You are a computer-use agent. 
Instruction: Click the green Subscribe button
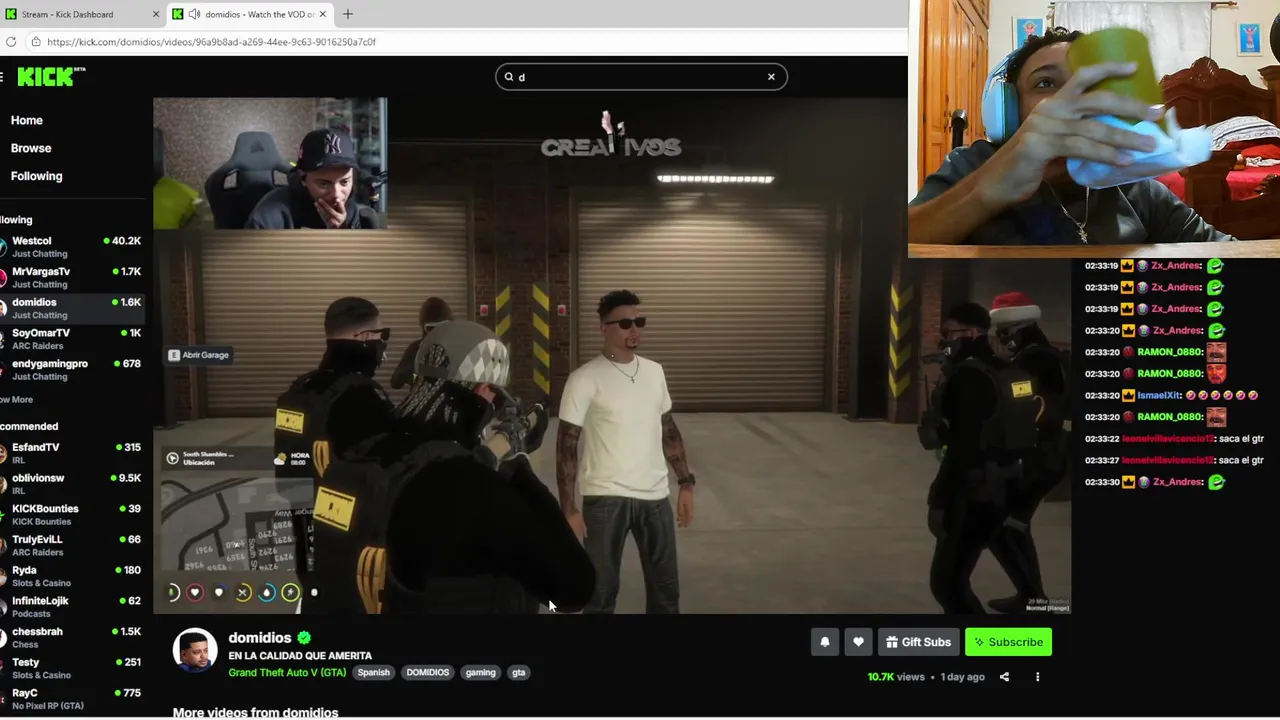(1008, 642)
